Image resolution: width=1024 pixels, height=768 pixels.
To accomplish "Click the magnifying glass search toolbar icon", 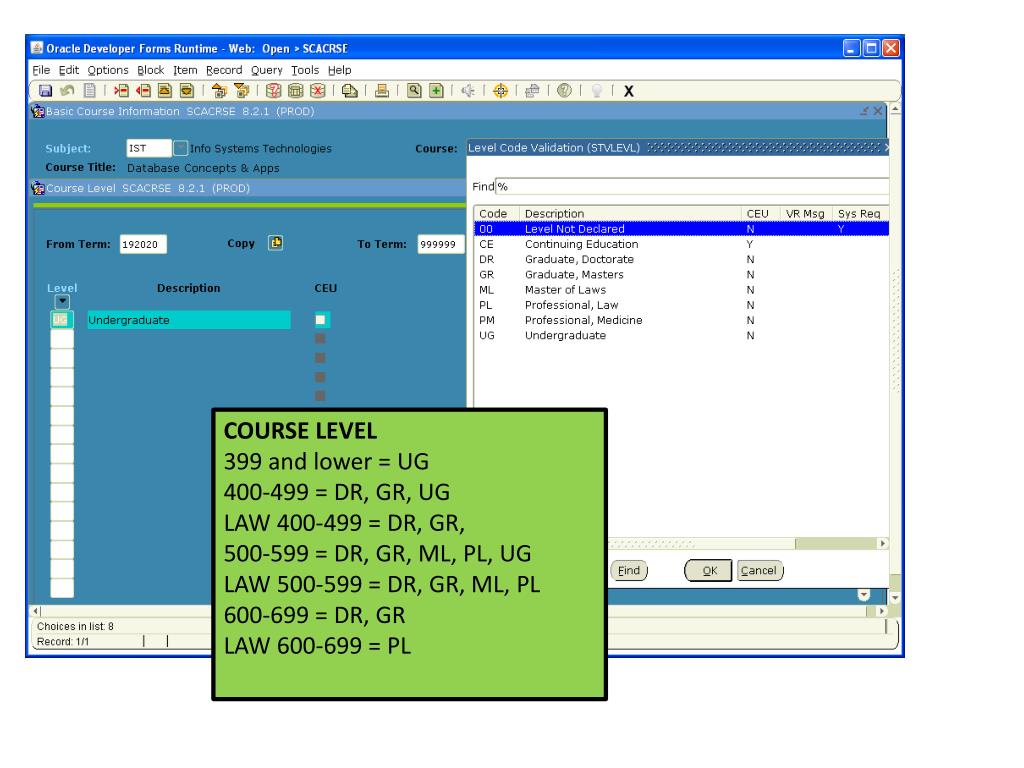I will [414, 91].
